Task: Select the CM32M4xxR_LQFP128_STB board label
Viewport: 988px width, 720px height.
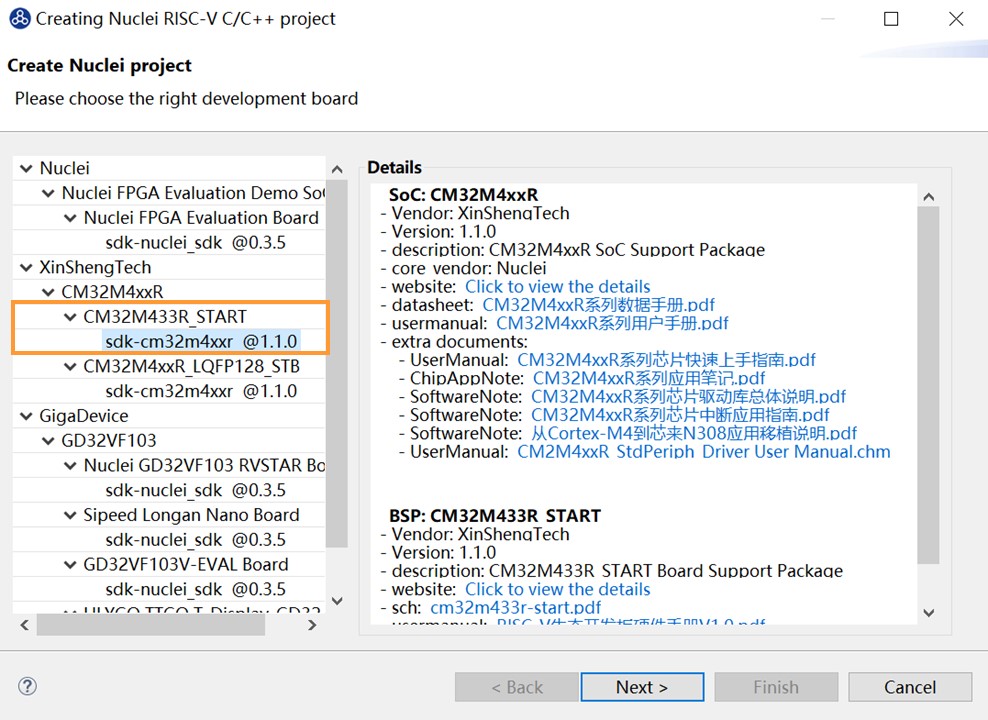Action: click(192, 367)
